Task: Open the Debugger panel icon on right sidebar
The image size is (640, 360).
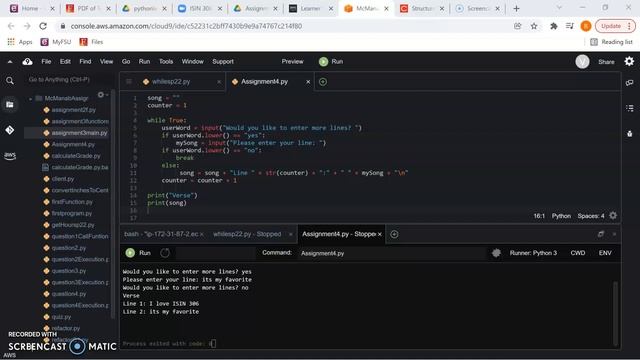Action: [x=629, y=133]
